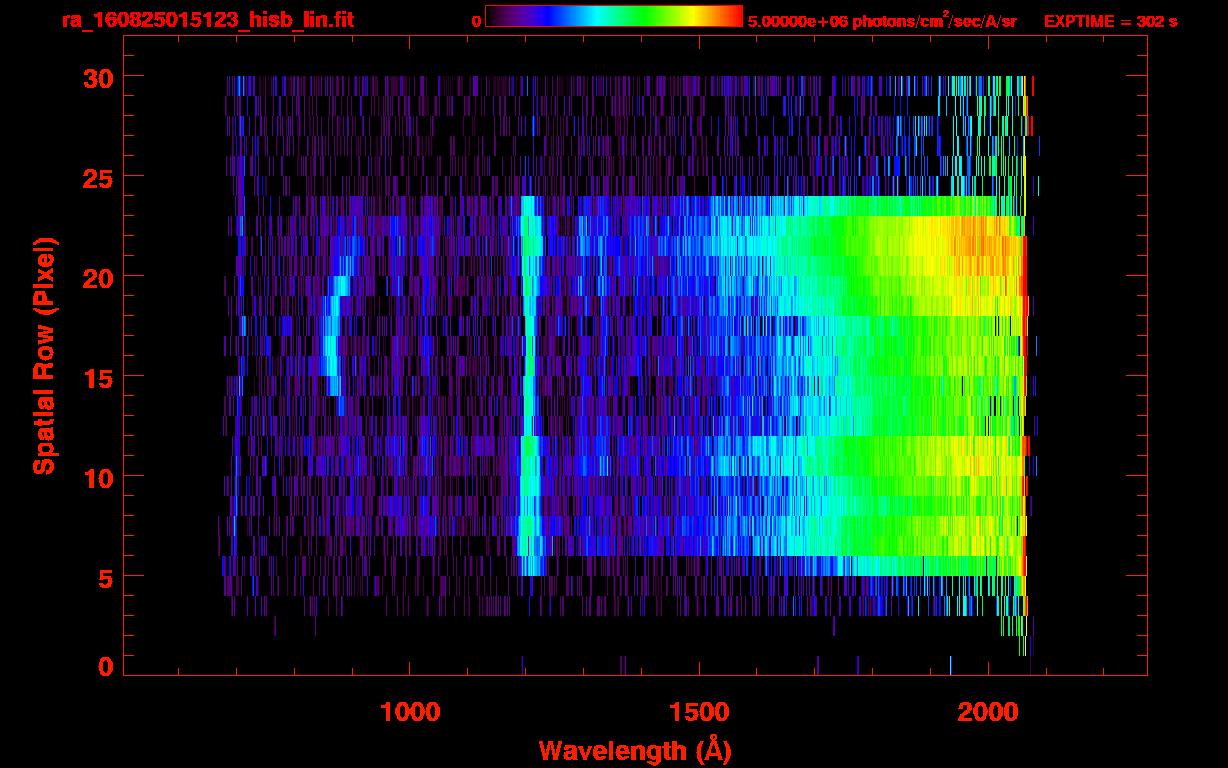1228x768 pixels.
Task: Click the 0 label at colorbar start
Action: [476, 21]
